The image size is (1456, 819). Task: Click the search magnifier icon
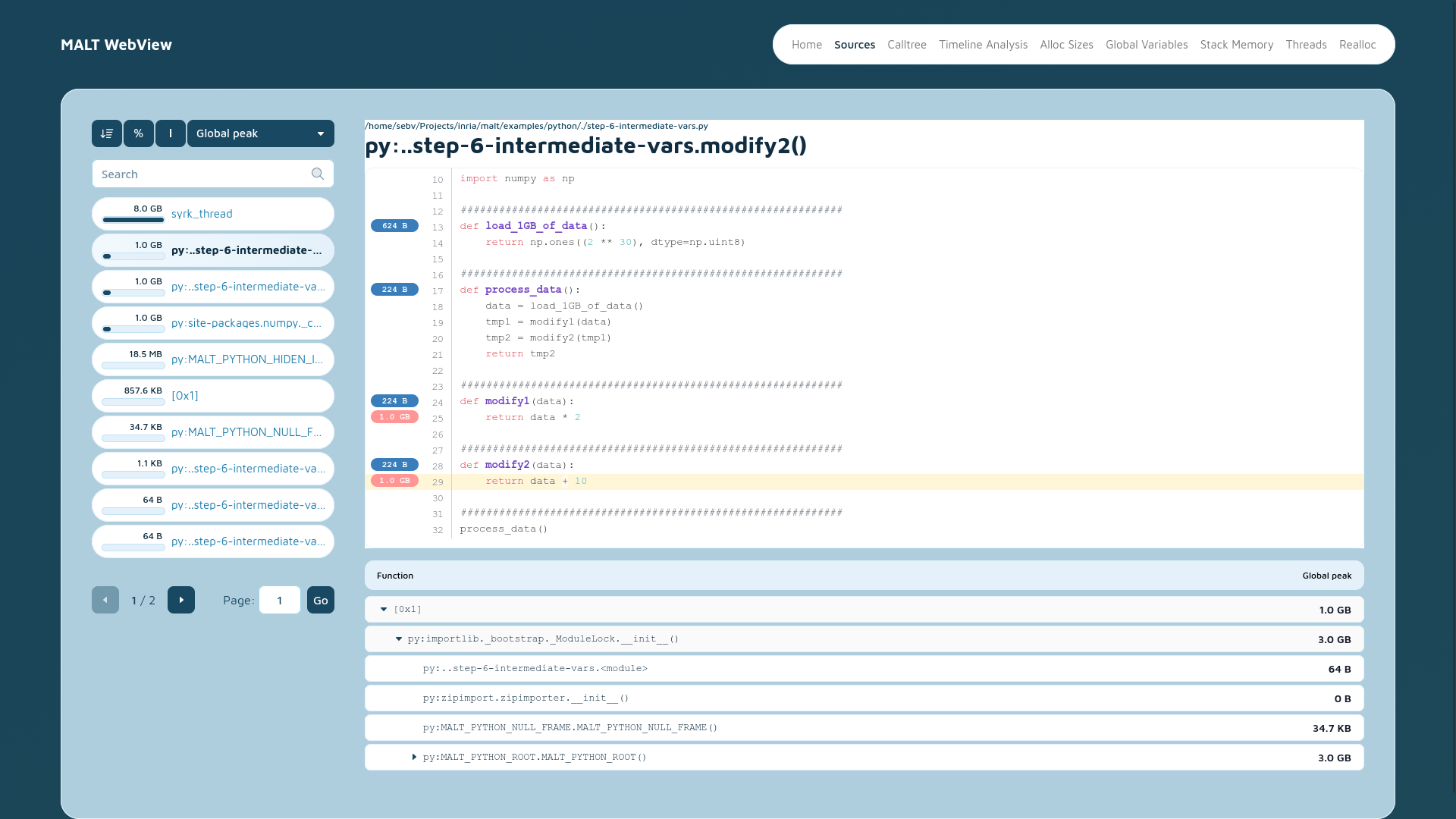(x=318, y=174)
